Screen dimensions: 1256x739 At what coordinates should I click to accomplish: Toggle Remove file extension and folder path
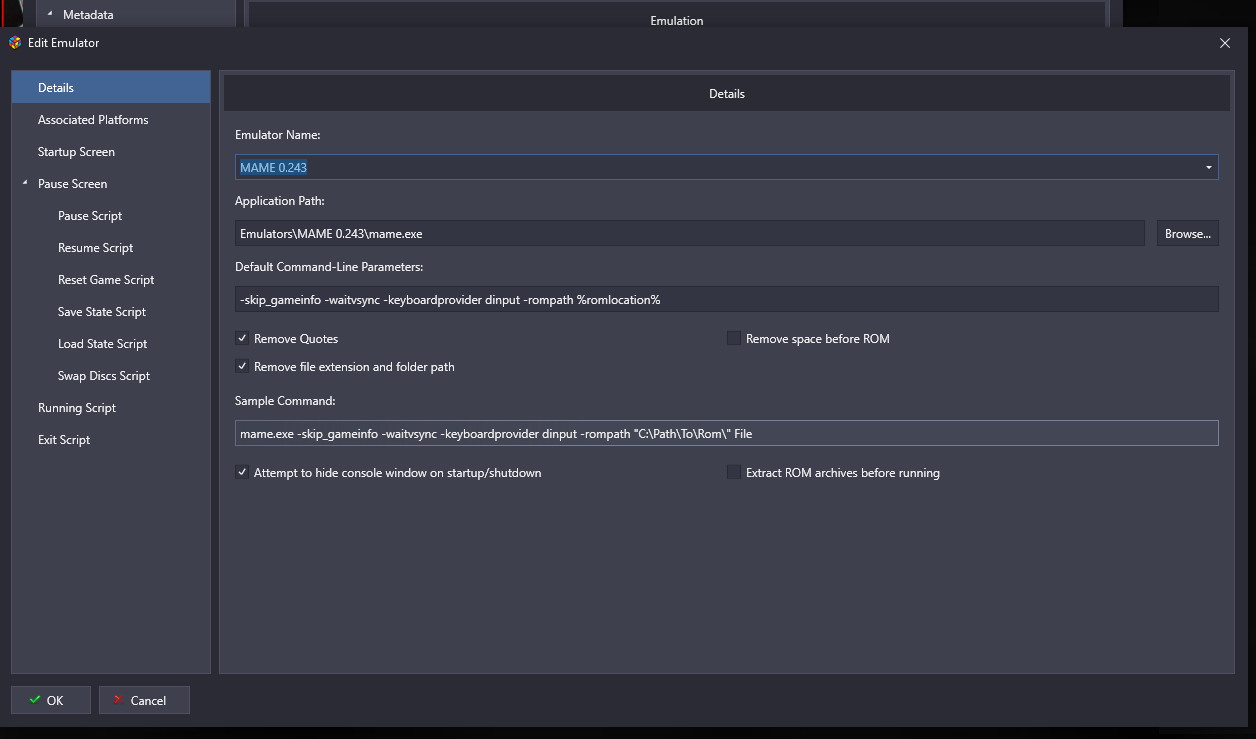point(242,366)
